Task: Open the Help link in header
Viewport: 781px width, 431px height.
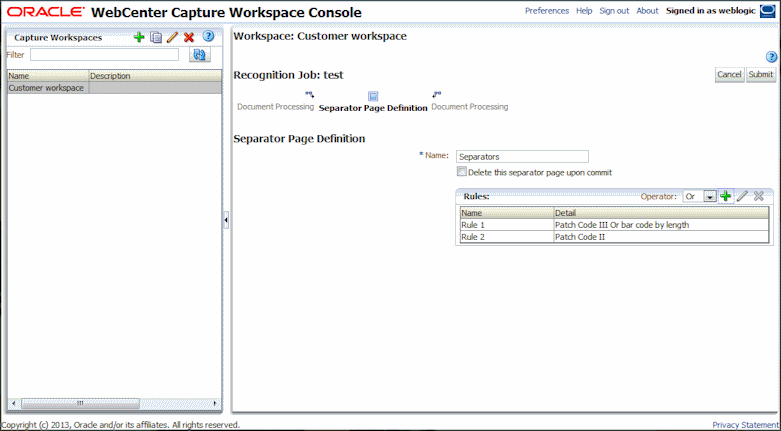Action: (x=584, y=10)
